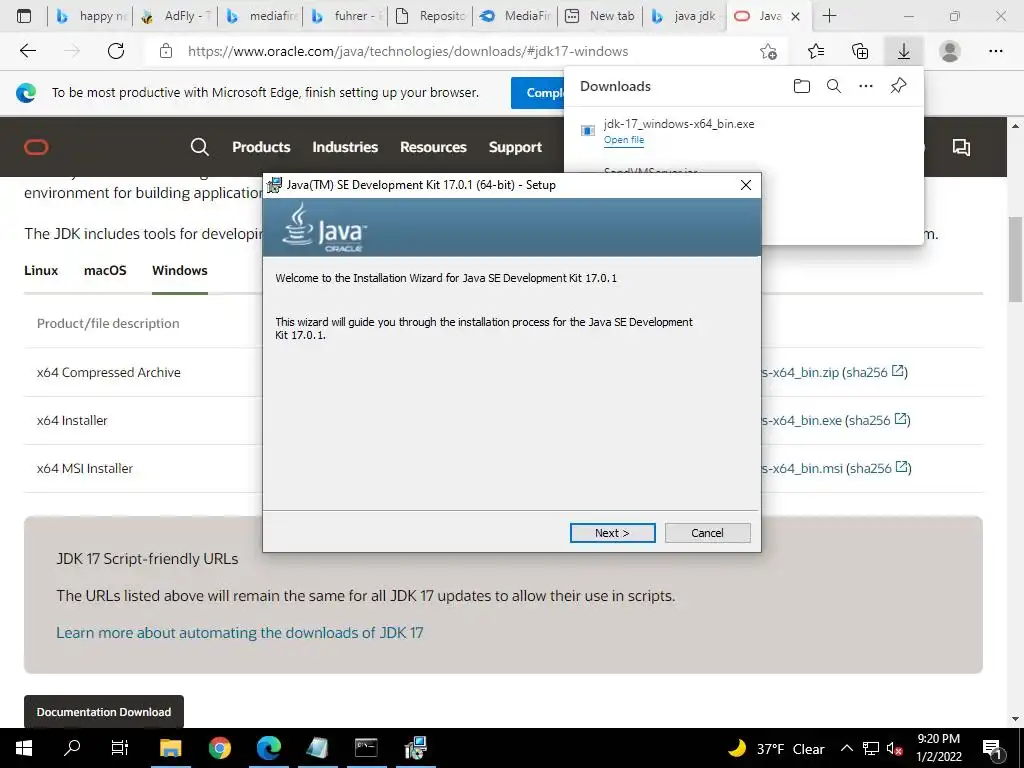Open the tab actions menu icon
Image resolution: width=1024 pixels, height=768 pixels.
(24, 16)
